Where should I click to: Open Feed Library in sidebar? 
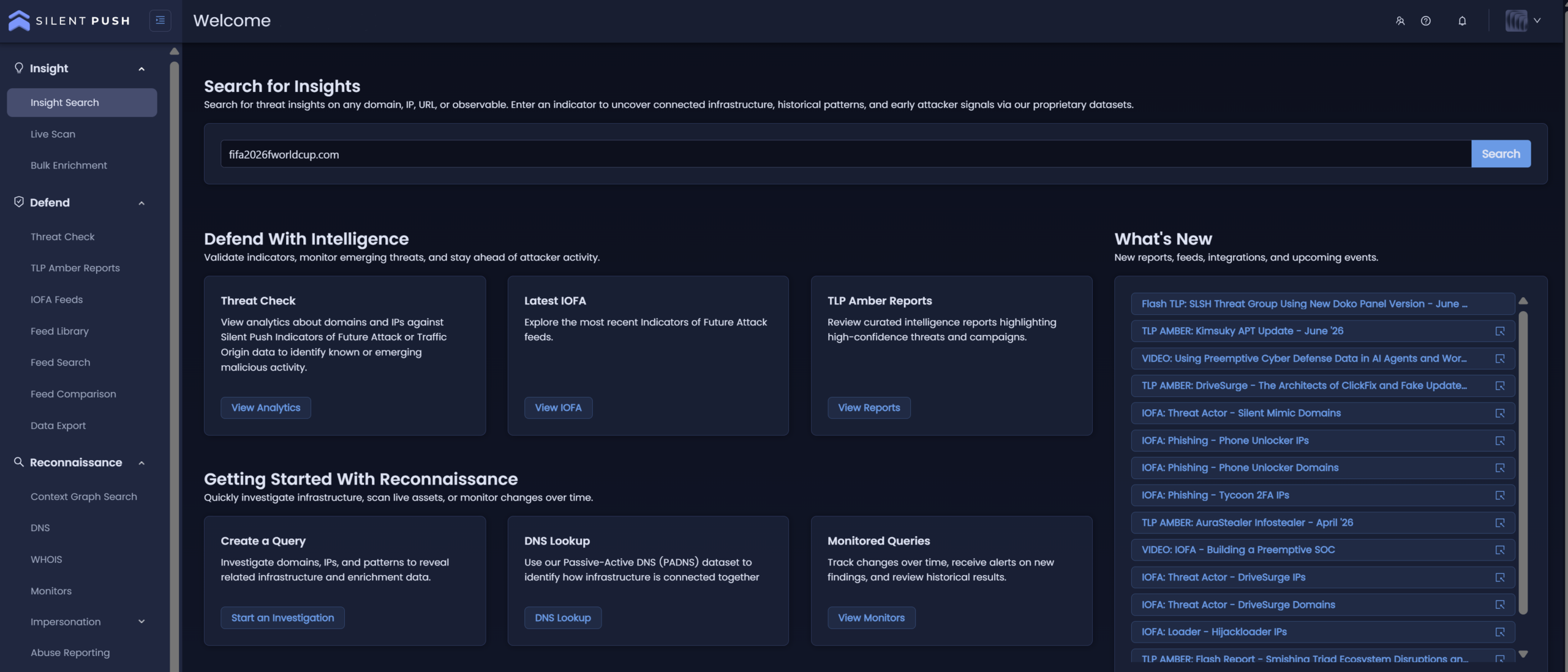tap(59, 331)
